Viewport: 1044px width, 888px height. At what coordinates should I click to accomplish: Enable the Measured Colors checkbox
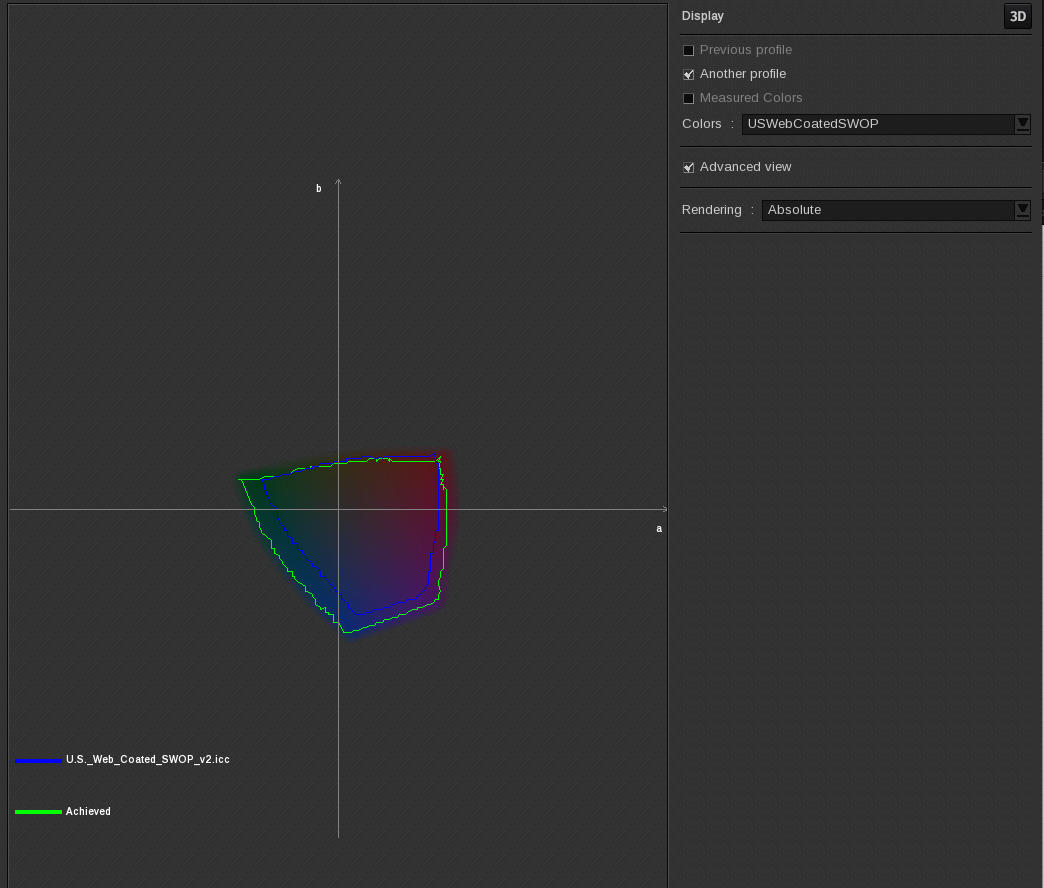(x=688, y=97)
